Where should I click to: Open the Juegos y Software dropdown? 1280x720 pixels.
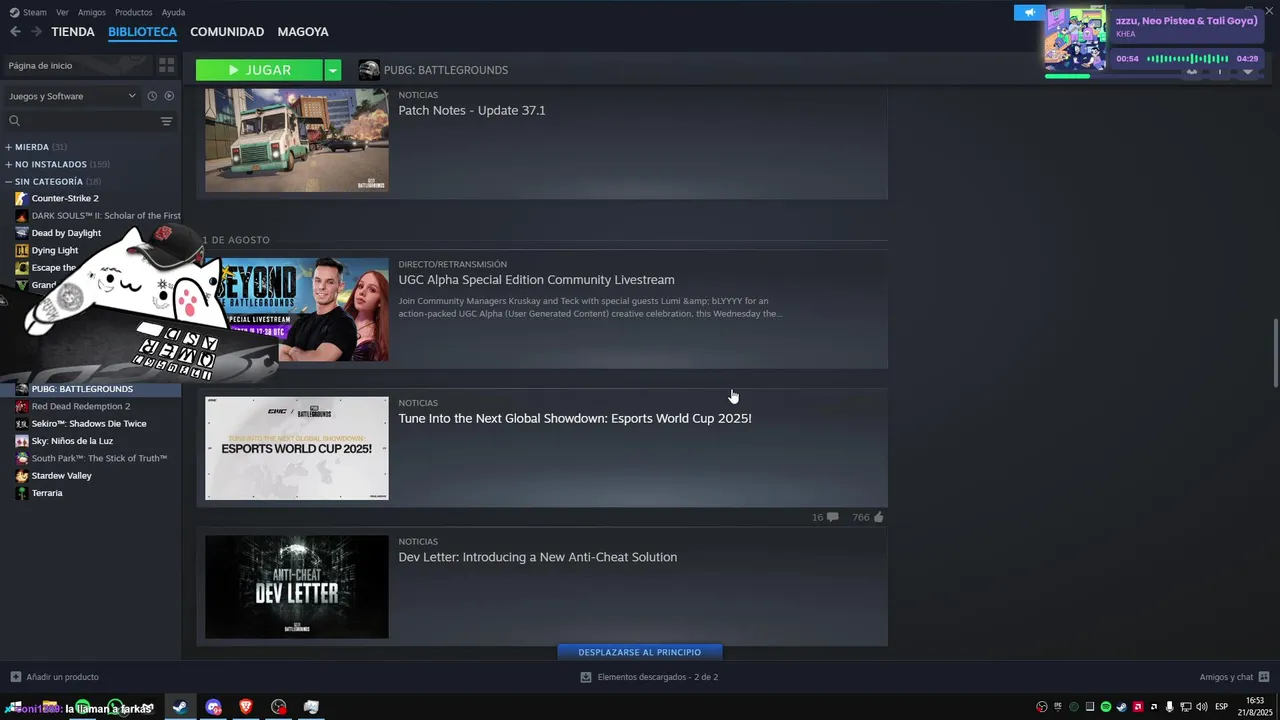pyautogui.click(x=72, y=96)
